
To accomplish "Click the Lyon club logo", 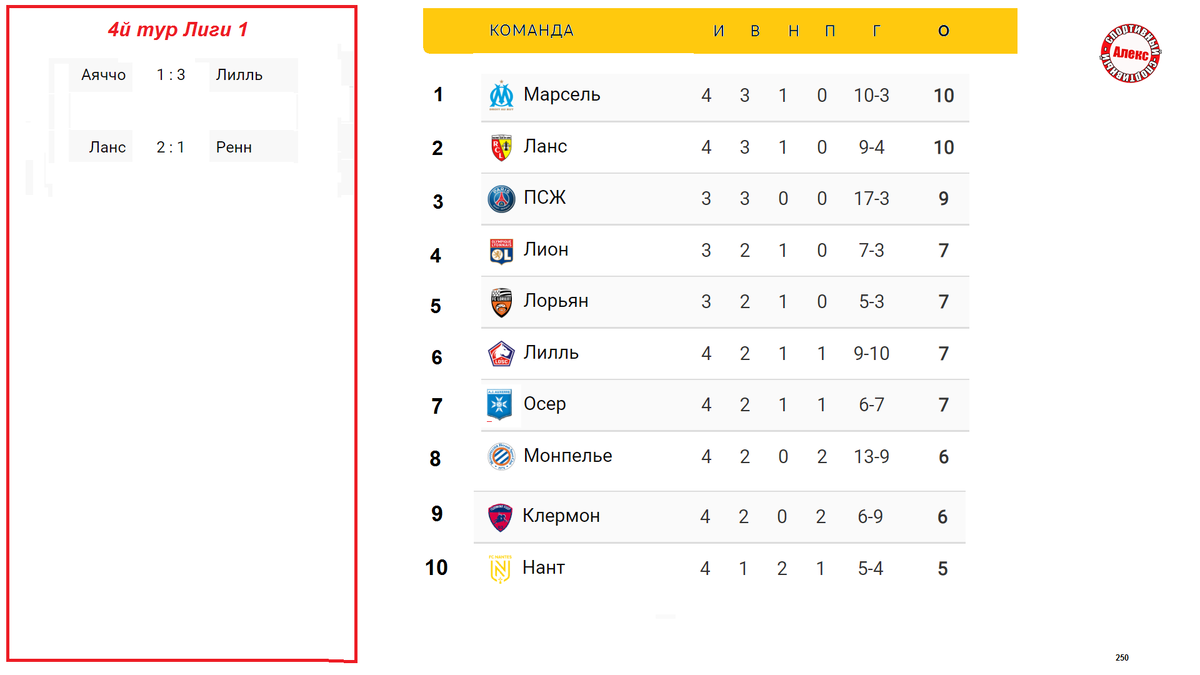I will click(501, 251).
